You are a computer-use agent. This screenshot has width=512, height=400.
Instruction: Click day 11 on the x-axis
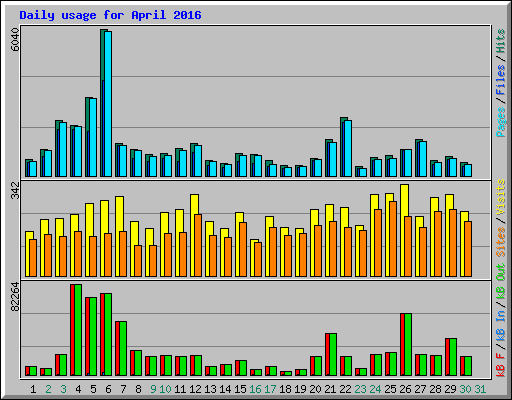(180, 389)
